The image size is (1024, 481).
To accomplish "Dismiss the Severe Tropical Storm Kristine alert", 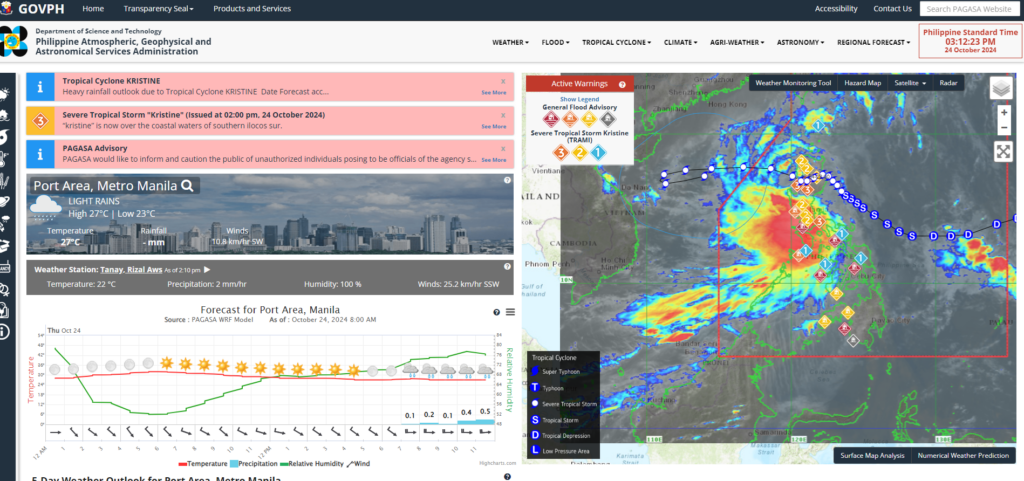I will coord(503,115).
